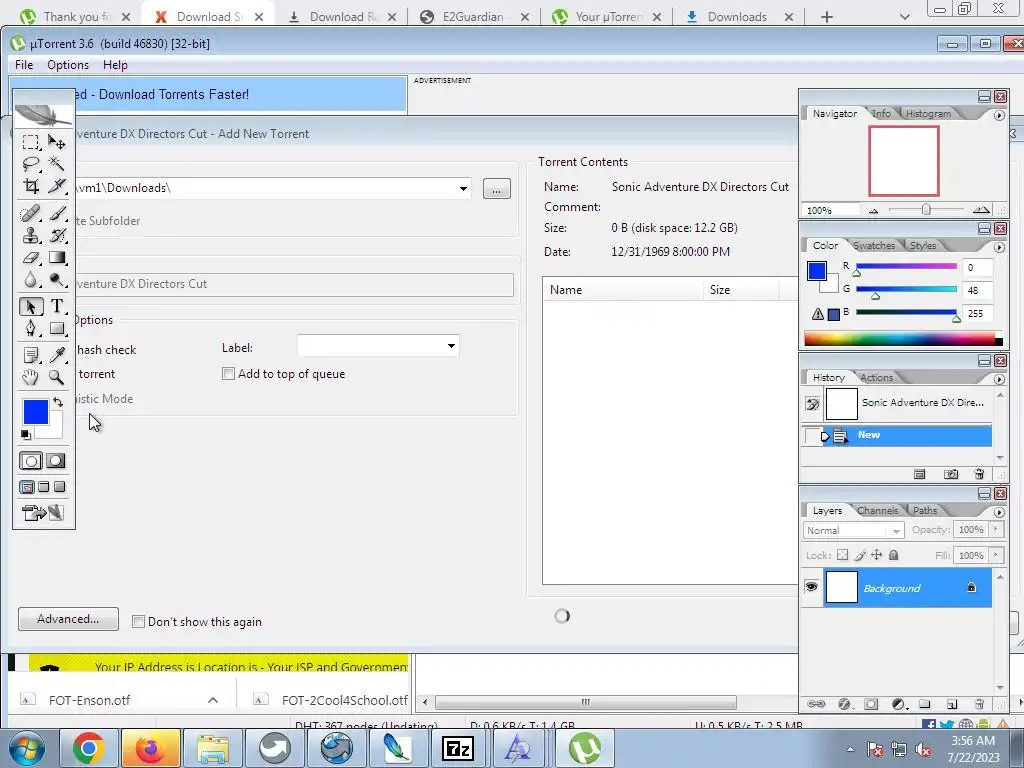The width and height of the screenshot is (1024, 768).
Task: Switch to the Actions tab
Action: 876,377
